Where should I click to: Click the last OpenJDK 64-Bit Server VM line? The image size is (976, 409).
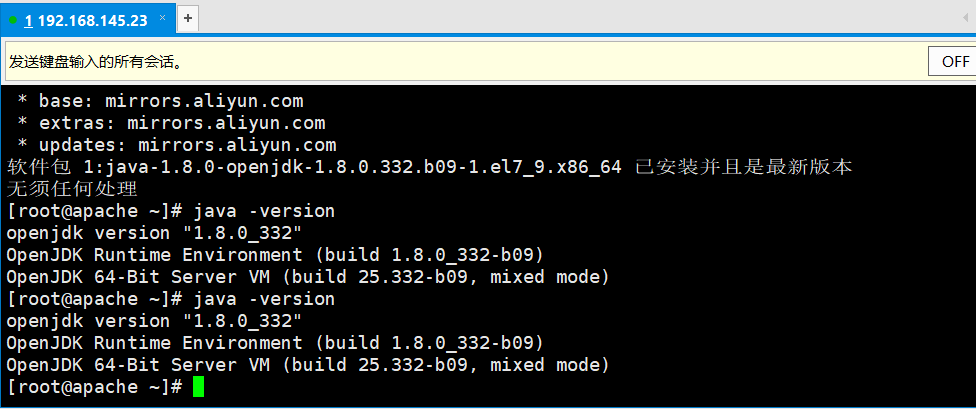[308, 365]
